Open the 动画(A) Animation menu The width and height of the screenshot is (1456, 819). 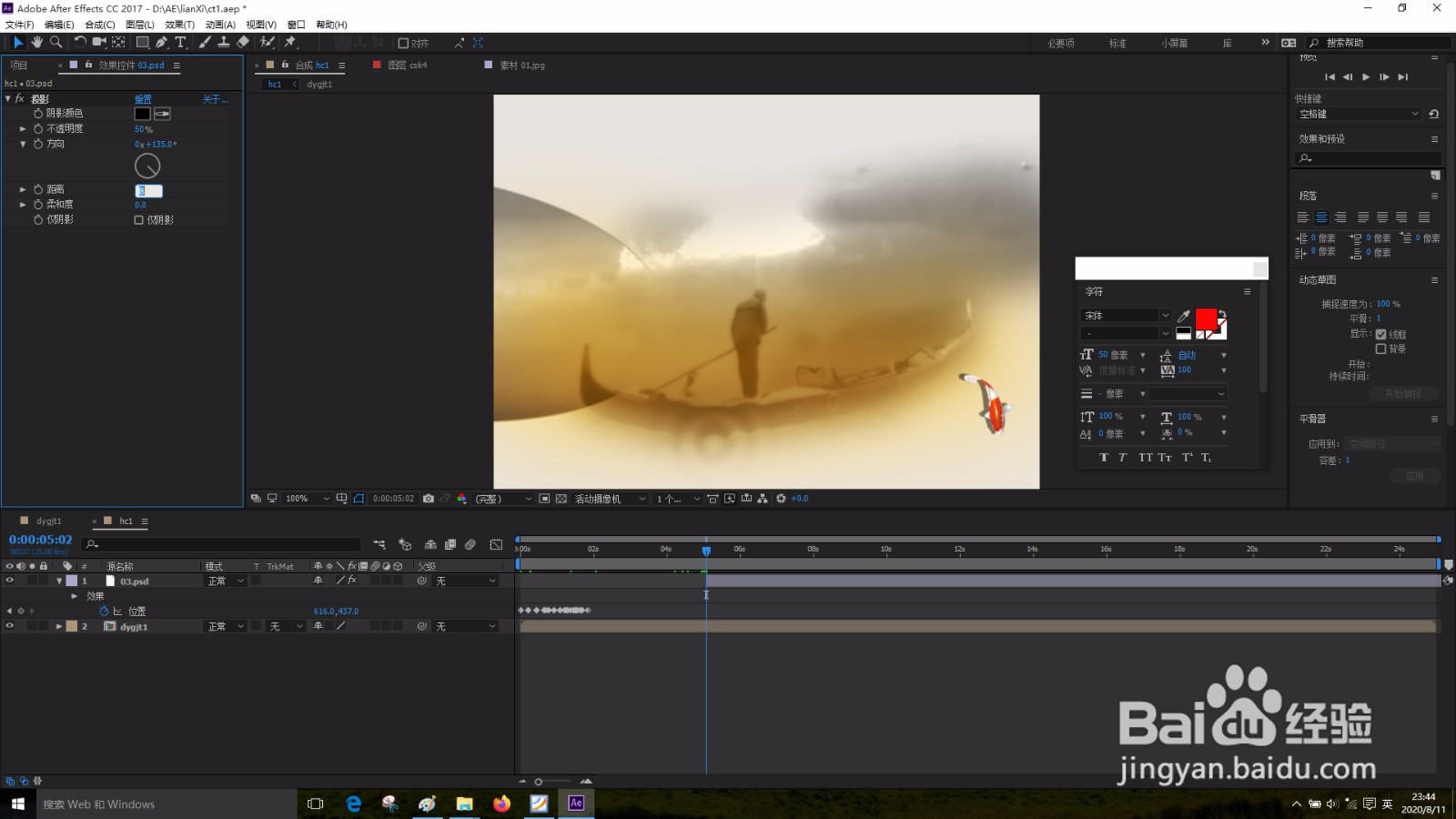(x=220, y=25)
